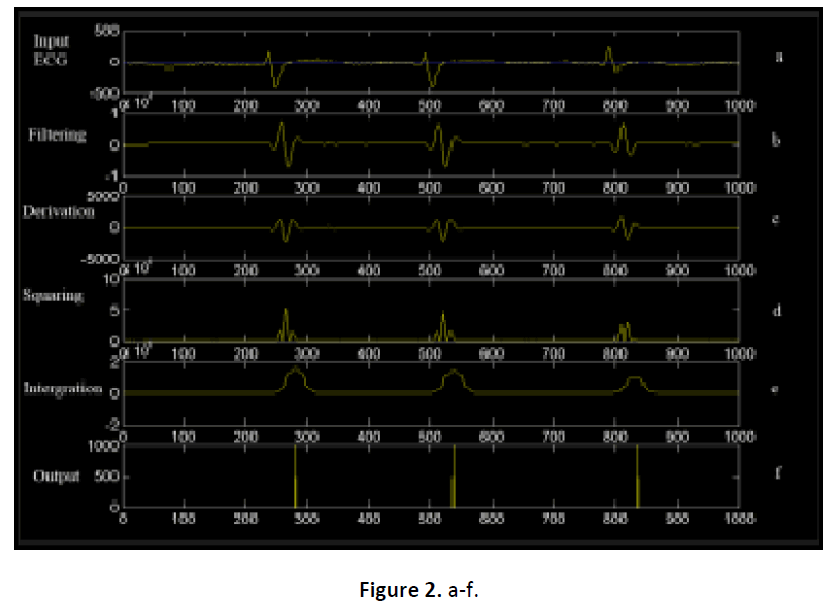Click panel letter "a" beside Input ECG

pos(778,57)
